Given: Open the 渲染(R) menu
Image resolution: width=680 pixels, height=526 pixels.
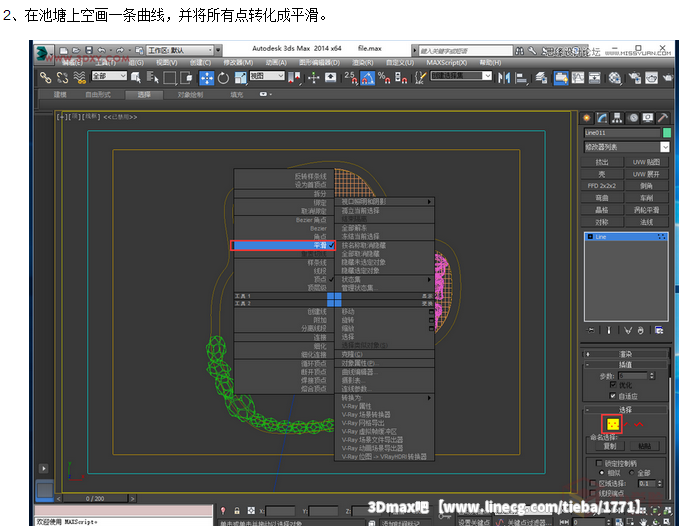Looking at the screenshot, I should [363, 62].
